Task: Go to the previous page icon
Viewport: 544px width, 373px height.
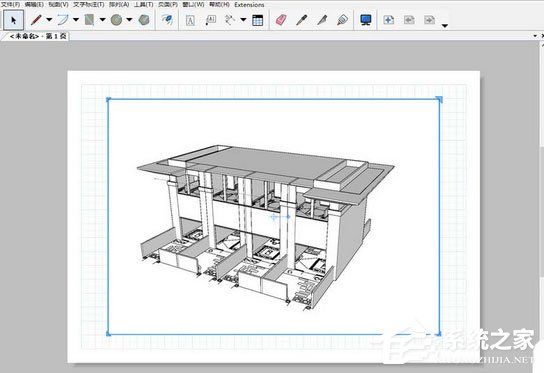Action: 409,20
